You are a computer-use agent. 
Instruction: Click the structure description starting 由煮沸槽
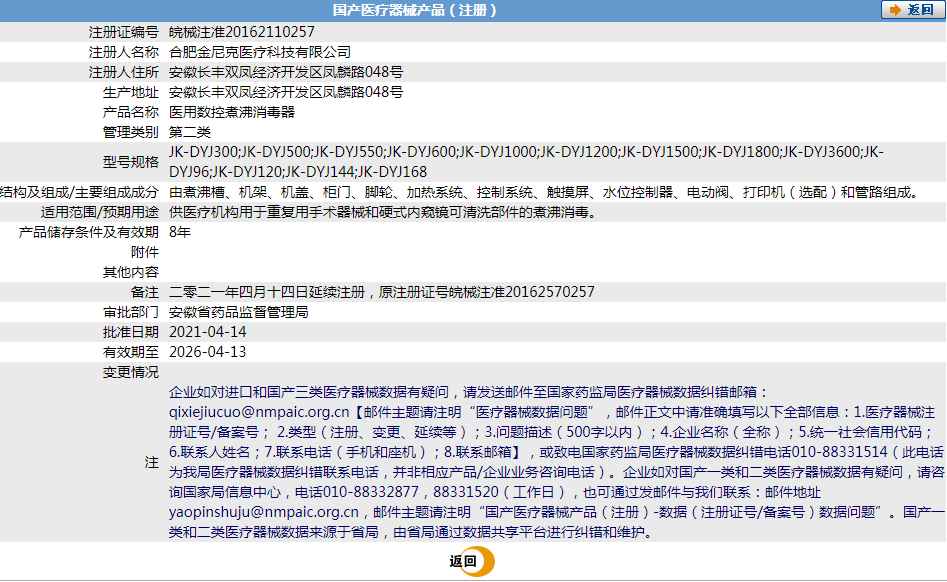[543, 192]
